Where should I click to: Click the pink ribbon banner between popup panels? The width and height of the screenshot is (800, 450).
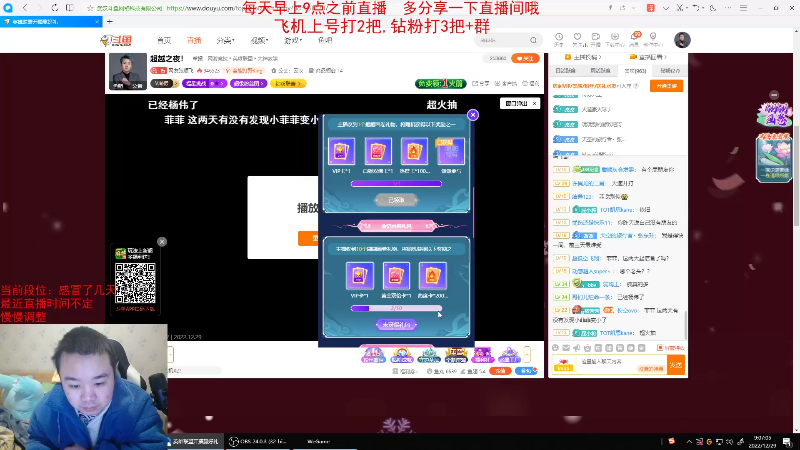point(396,226)
